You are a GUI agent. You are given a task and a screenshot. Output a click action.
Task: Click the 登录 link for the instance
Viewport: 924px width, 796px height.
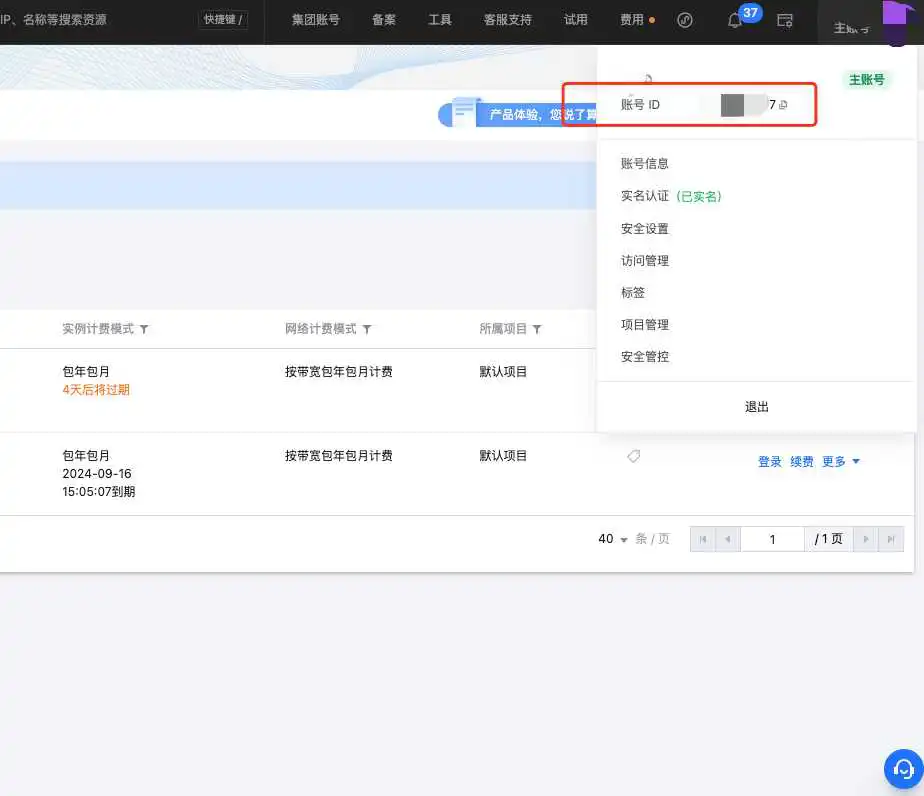point(770,462)
